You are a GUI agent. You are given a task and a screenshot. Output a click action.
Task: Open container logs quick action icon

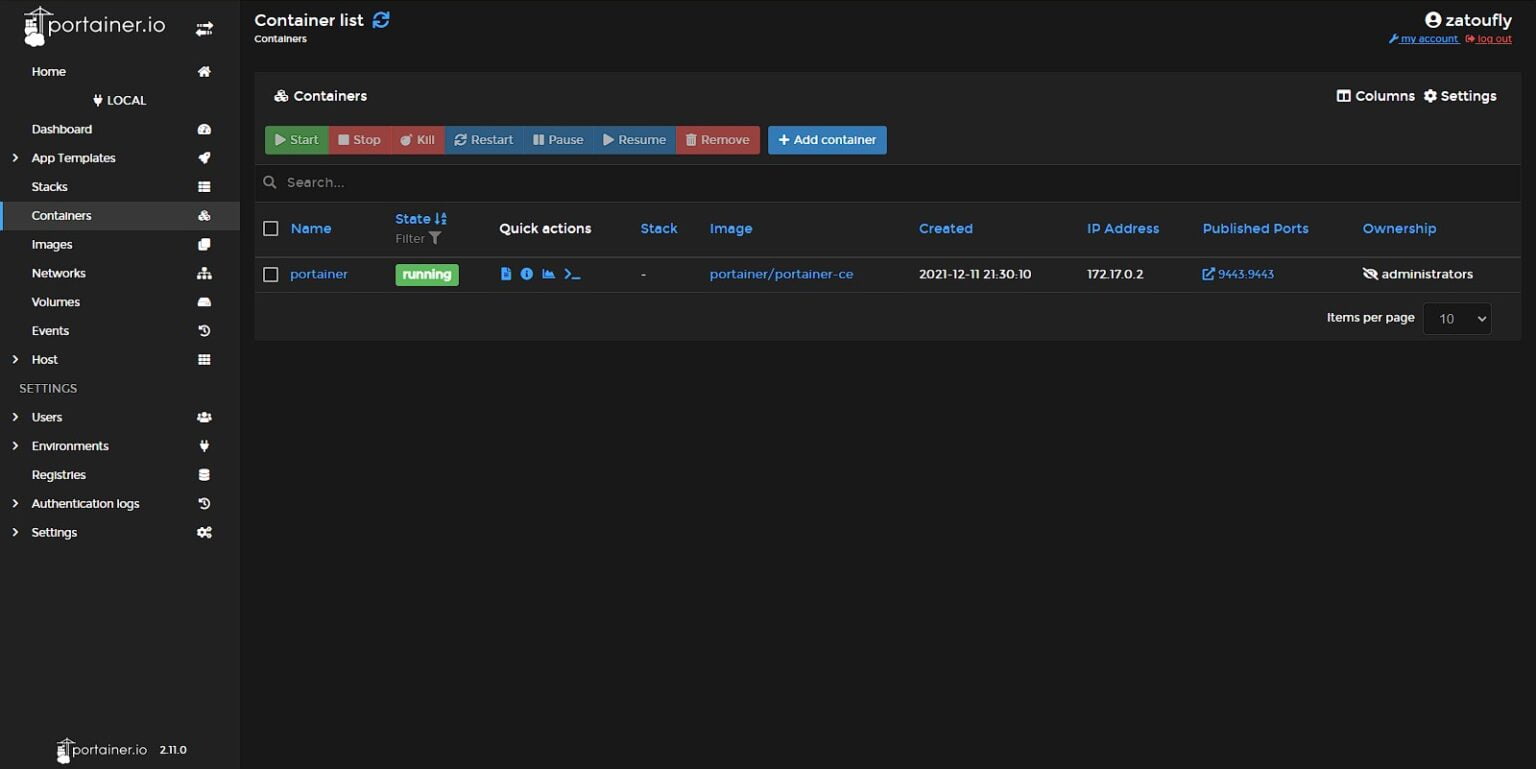click(x=506, y=273)
